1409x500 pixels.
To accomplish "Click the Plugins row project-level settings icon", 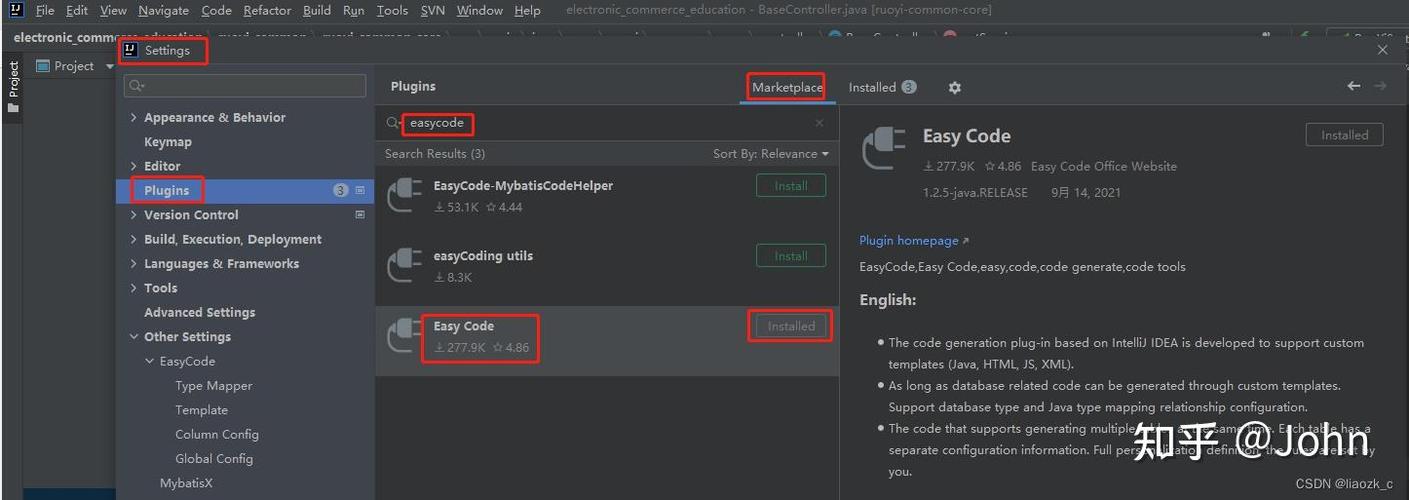I will click(x=360, y=190).
